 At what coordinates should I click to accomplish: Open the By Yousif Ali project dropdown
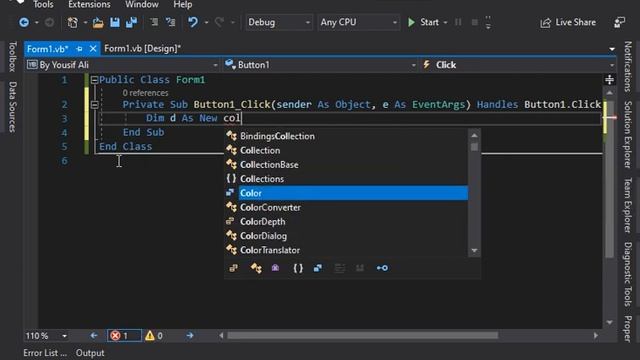(122, 65)
